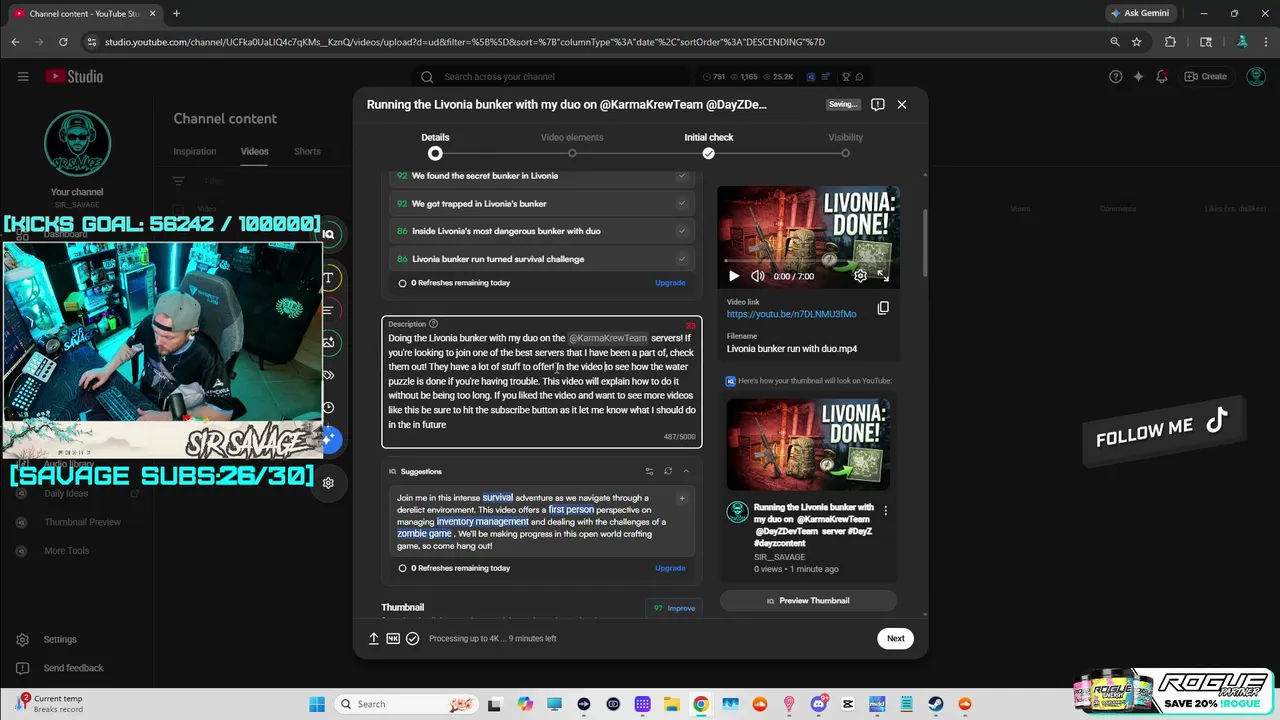Open the youtu.be video link
This screenshot has width=1280, height=720.
pyautogui.click(x=791, y=314)
